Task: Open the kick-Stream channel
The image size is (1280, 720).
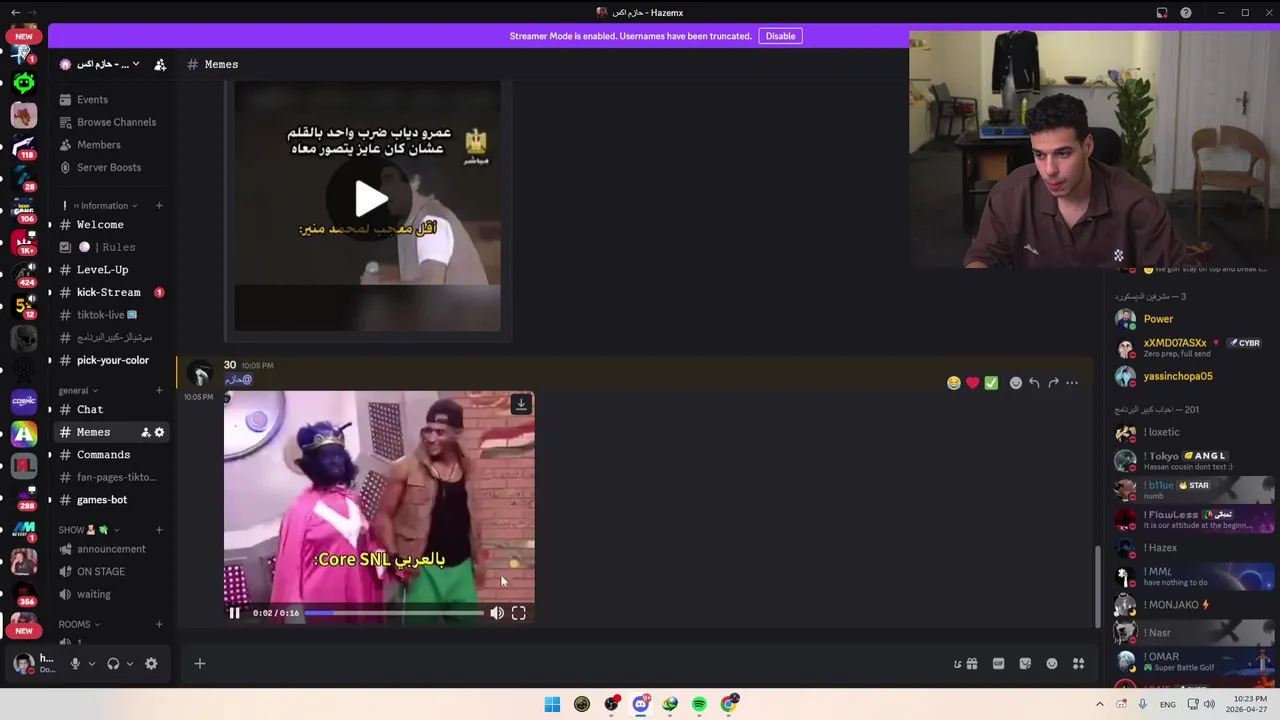Action: (110, 292)
